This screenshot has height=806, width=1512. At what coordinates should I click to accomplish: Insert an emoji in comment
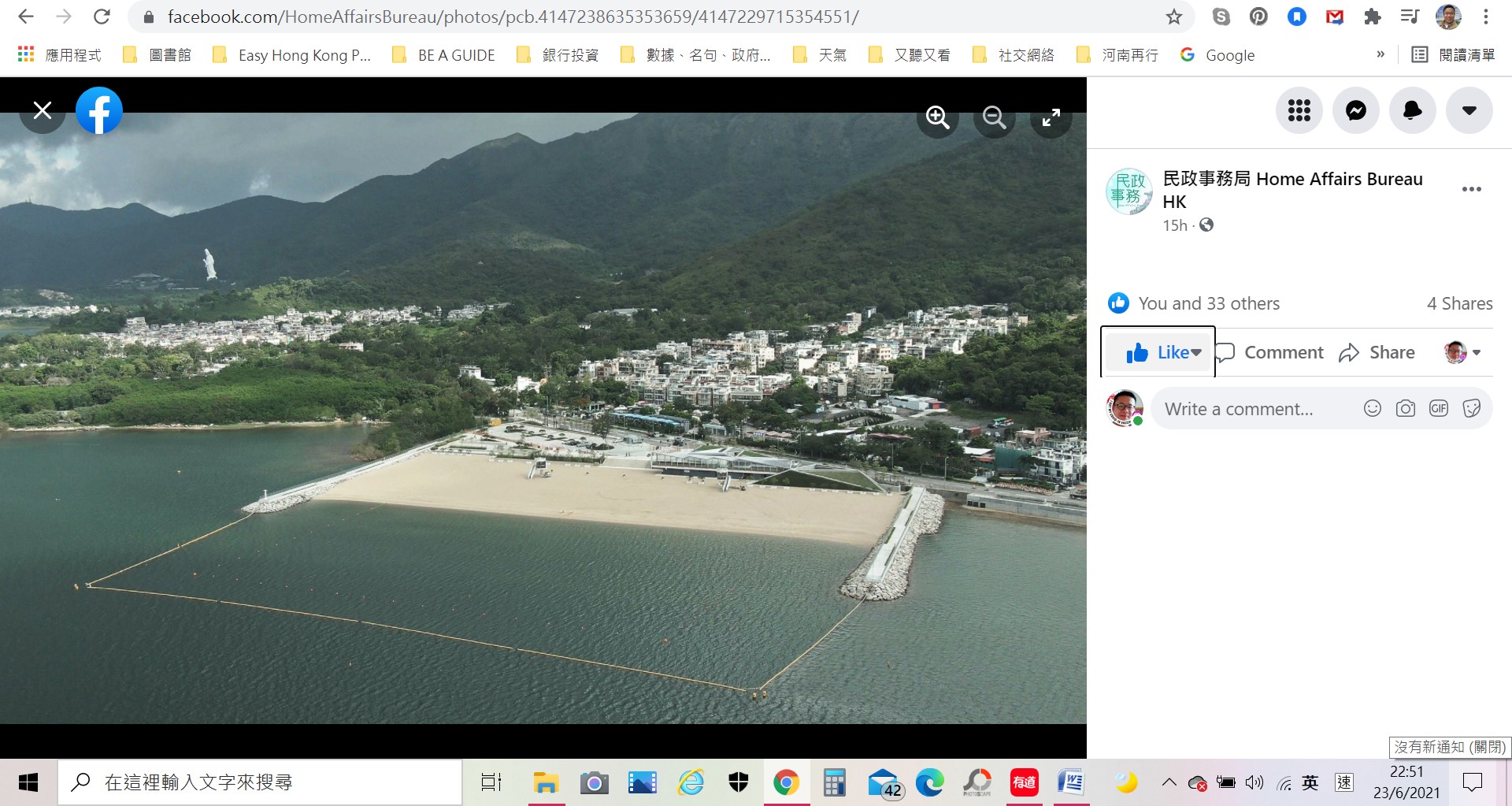pos(1373,408)
